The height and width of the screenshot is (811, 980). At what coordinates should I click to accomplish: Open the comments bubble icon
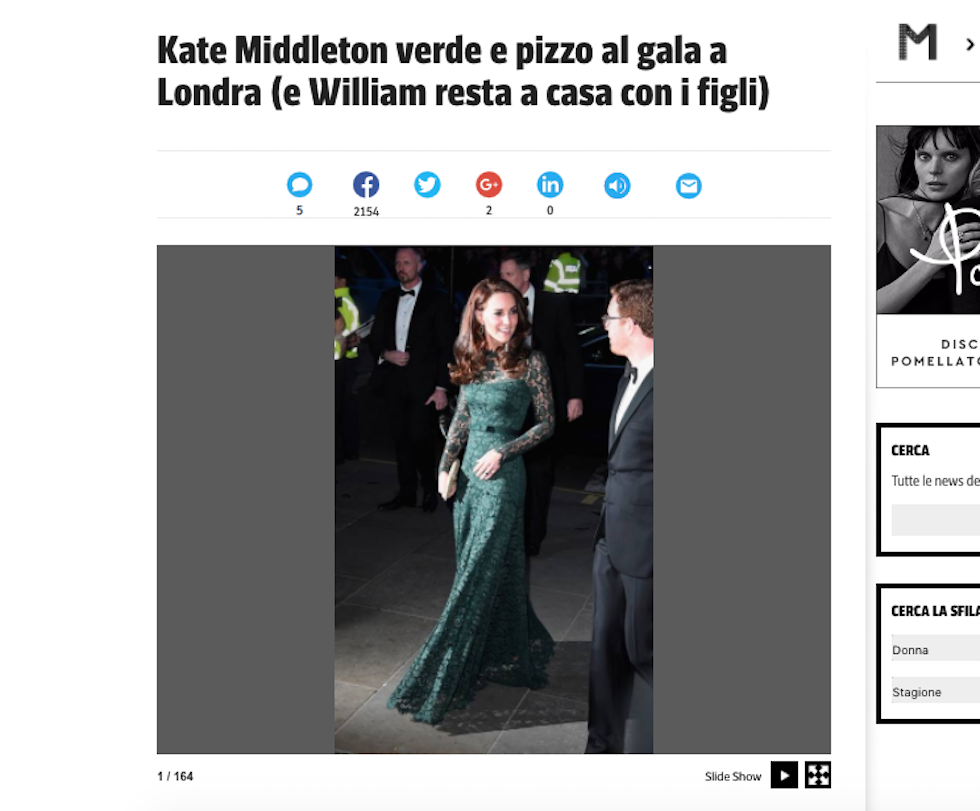click(299, 185)
